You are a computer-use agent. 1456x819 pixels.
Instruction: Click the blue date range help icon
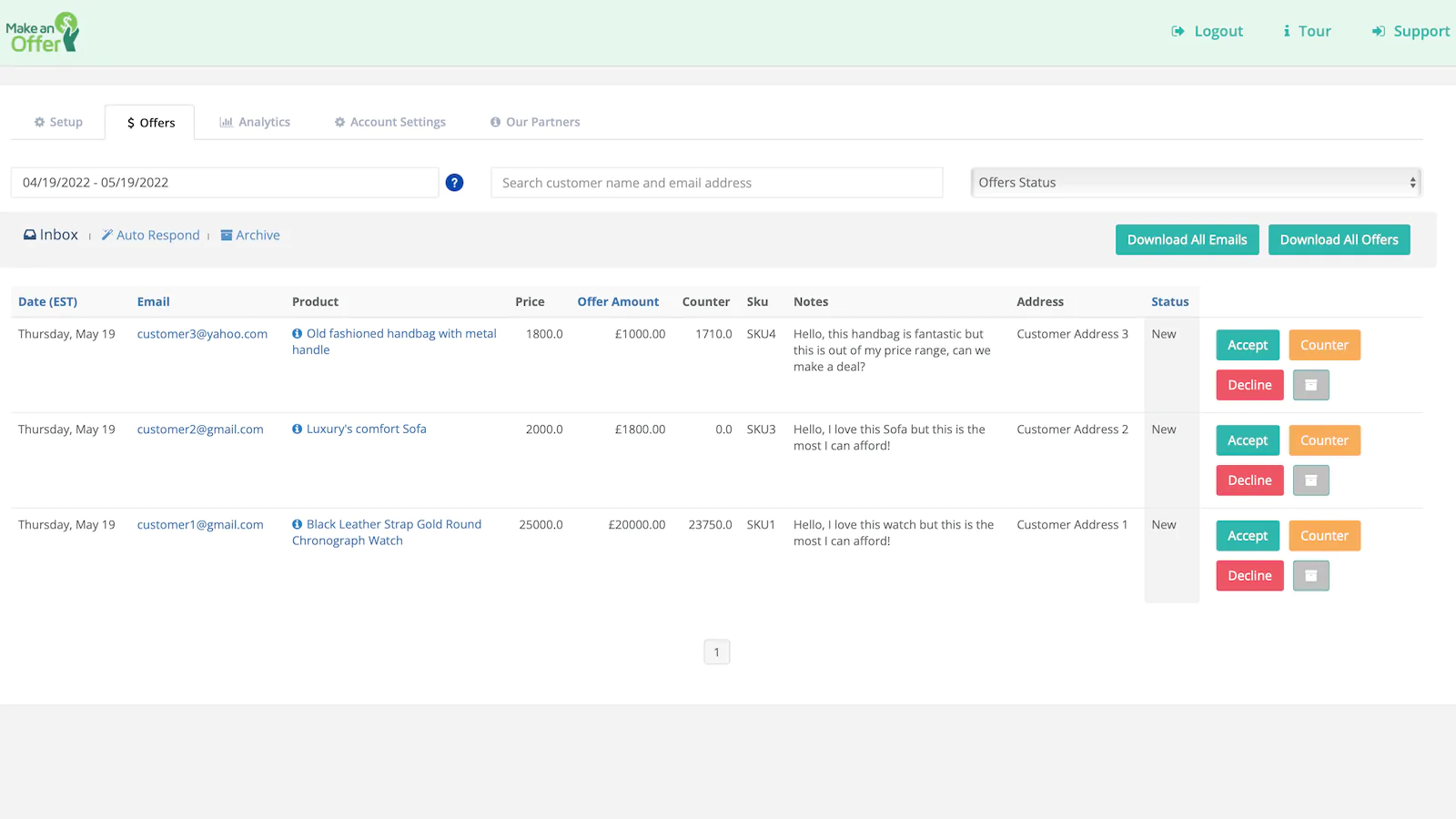(454, 183)
